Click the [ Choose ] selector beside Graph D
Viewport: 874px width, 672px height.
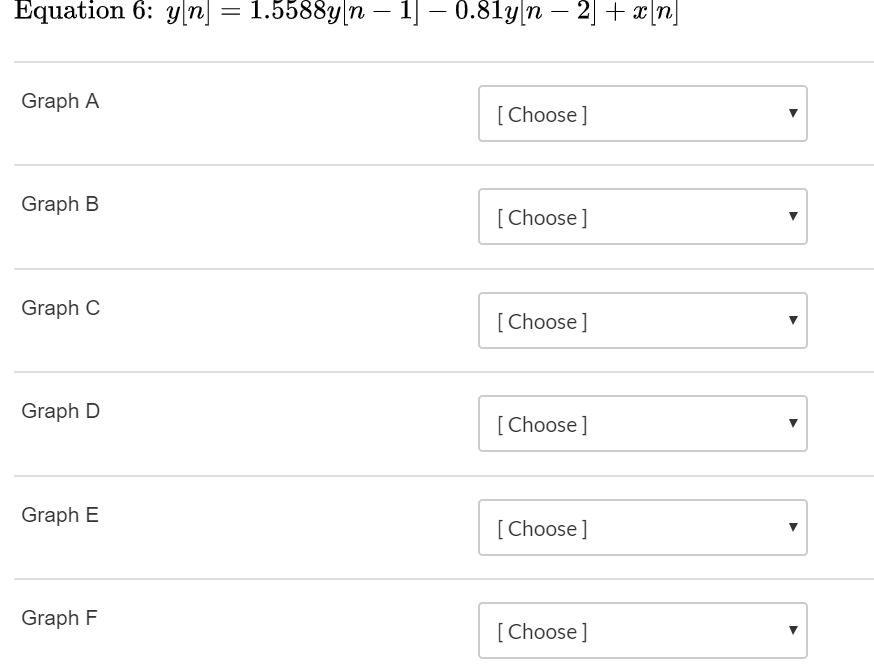(x=643, y=424)
